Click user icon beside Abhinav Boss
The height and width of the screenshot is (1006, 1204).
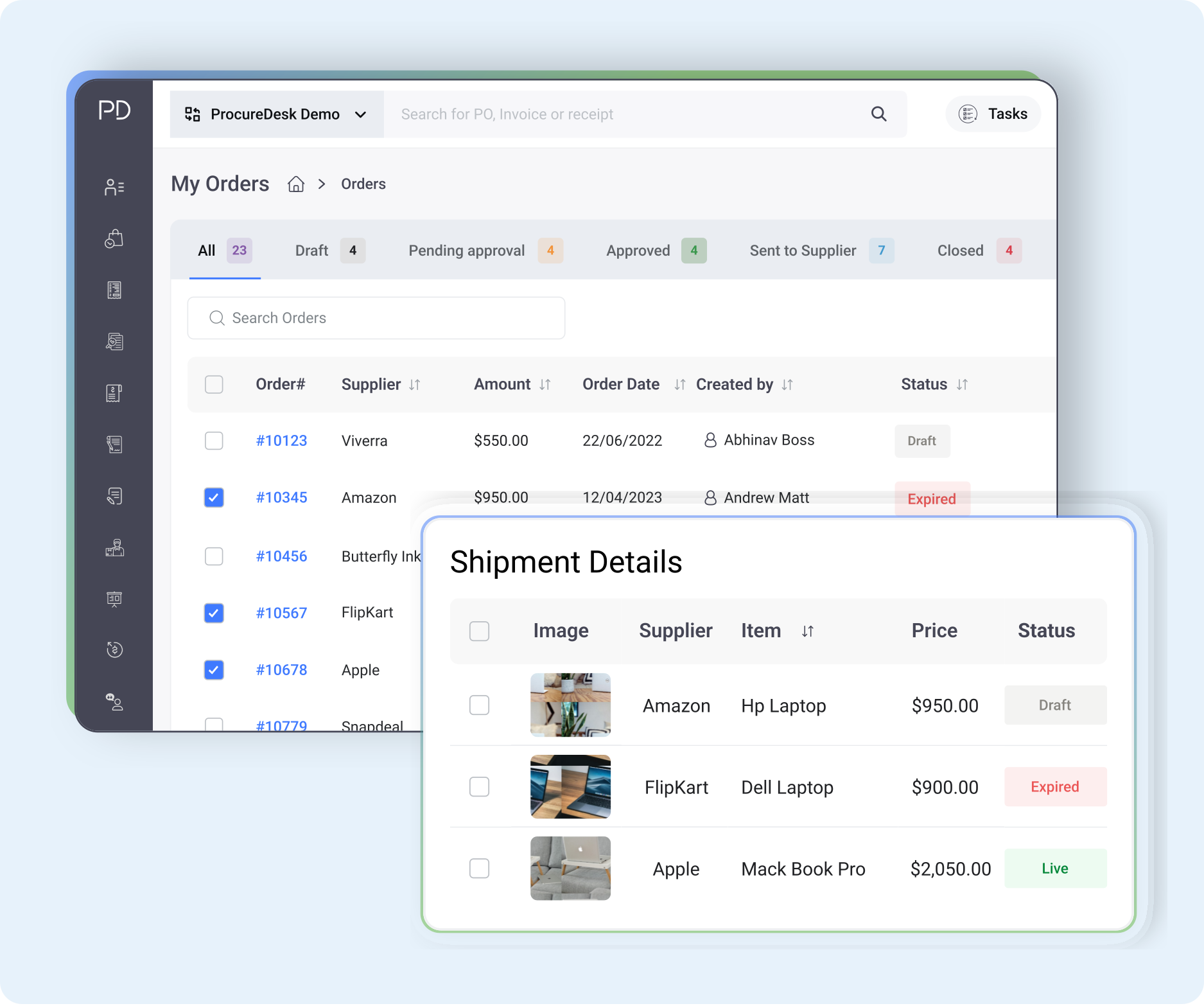tap(710, 440)
